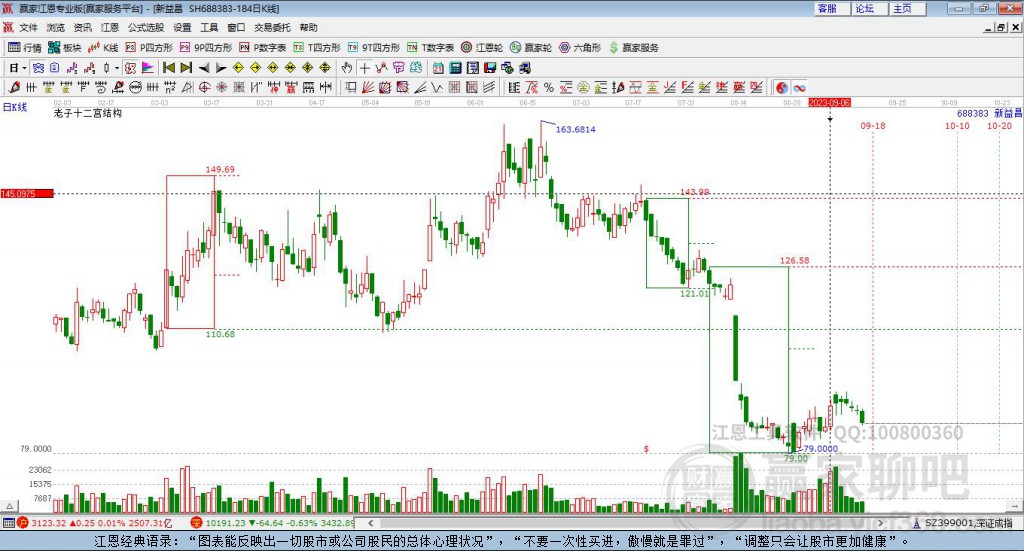Image resolution: width=1024 pixels, height=551 pixels.
Task: Click the 论坛 forum button
Action: (870, 8)
